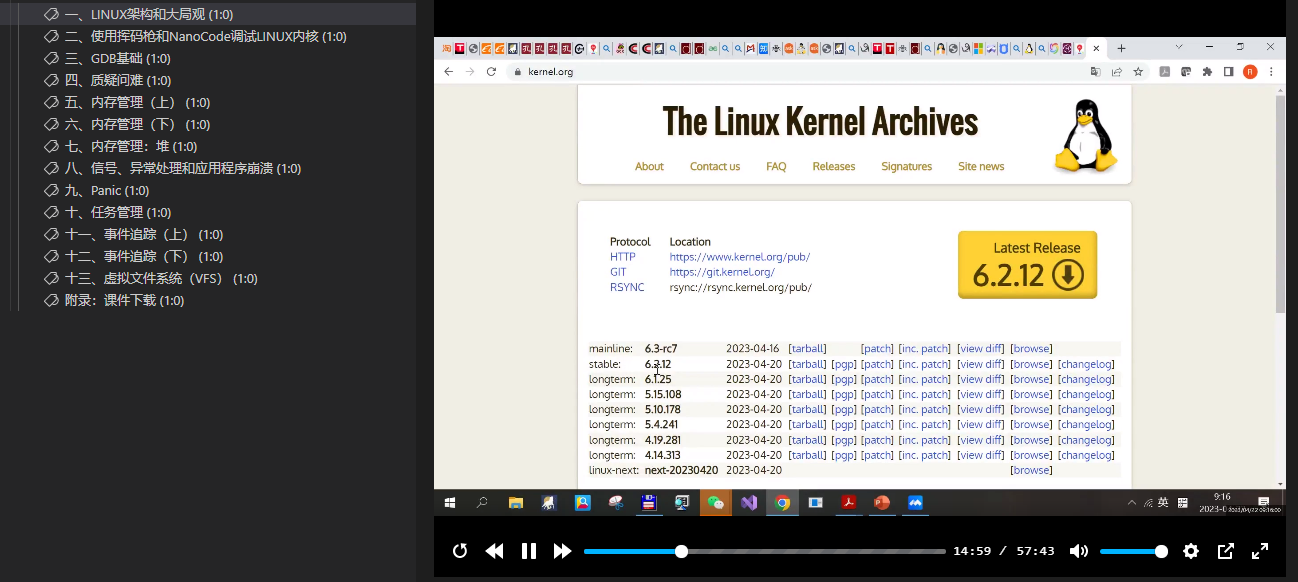Pause the video playback
This screenshot has width=1298, height=582.
pyautogui.click(x=529, y=551)
